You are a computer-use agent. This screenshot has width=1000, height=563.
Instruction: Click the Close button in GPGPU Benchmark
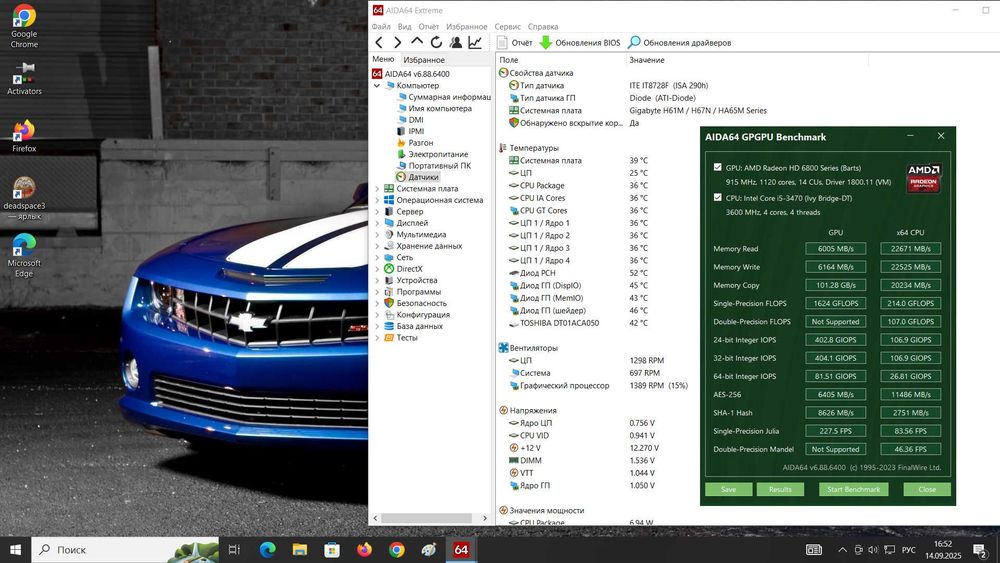927,489
